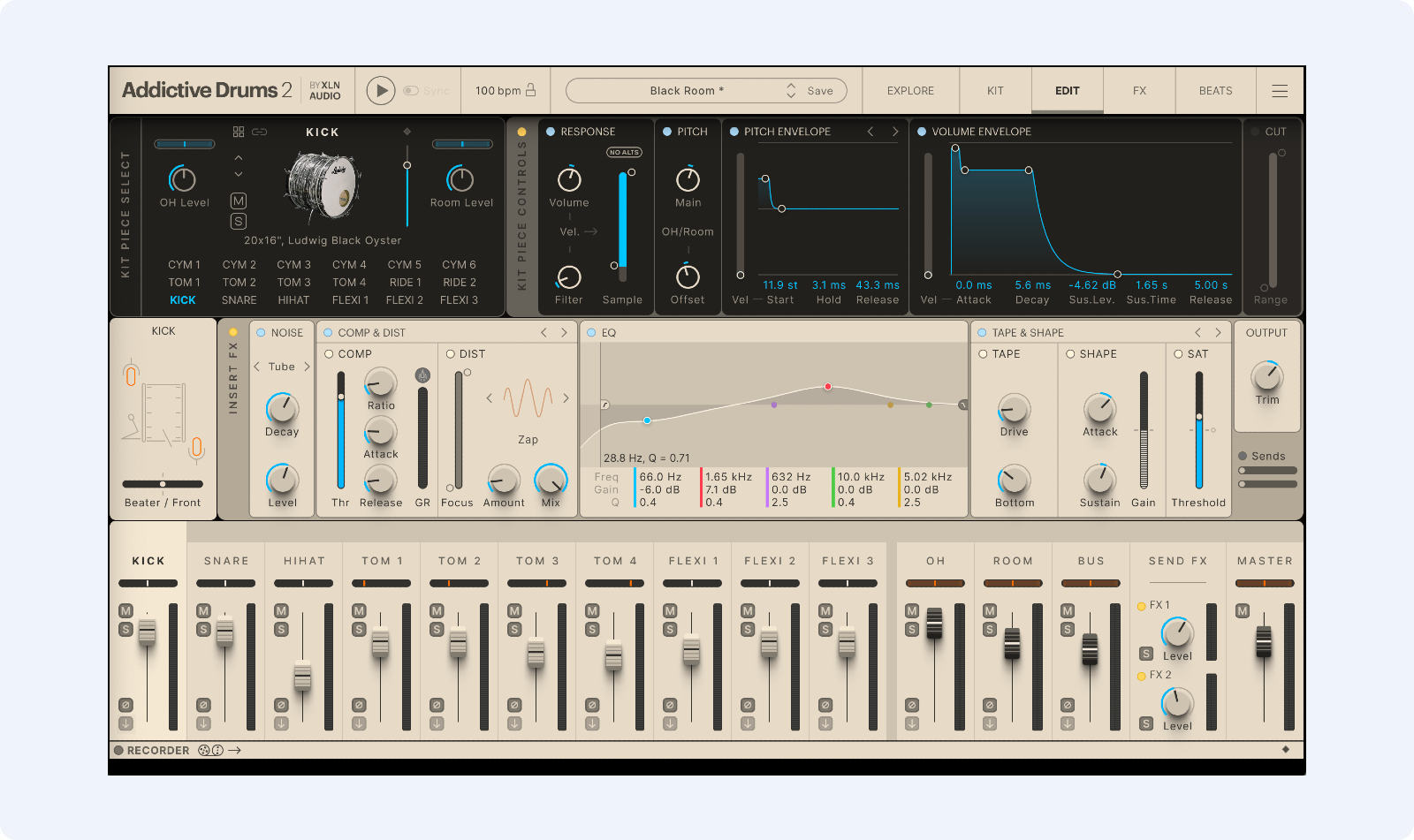Mute the MASTER channel
This screenshot has height=840, width=1414.
1243,611
